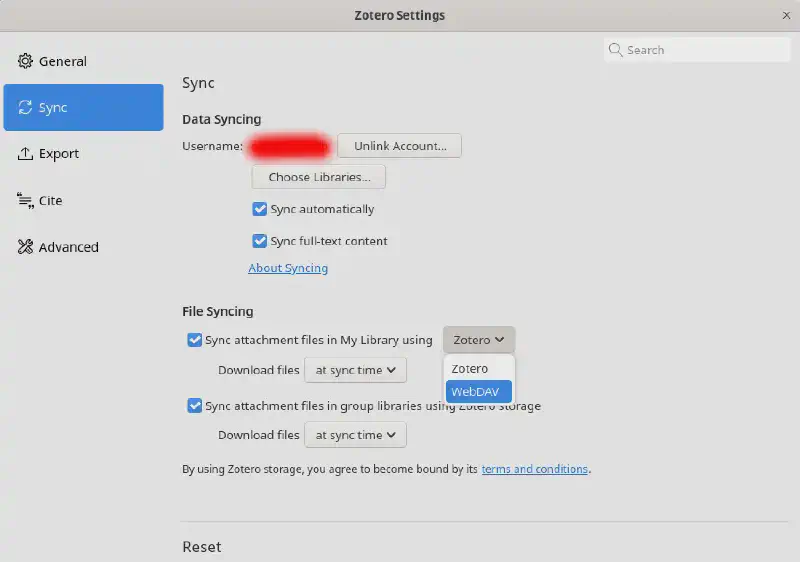This screenshot has width=800, height=562.
Task: Select WebDAV from the dropdown list
Action: pyautogui.click(x=478, y=392)
